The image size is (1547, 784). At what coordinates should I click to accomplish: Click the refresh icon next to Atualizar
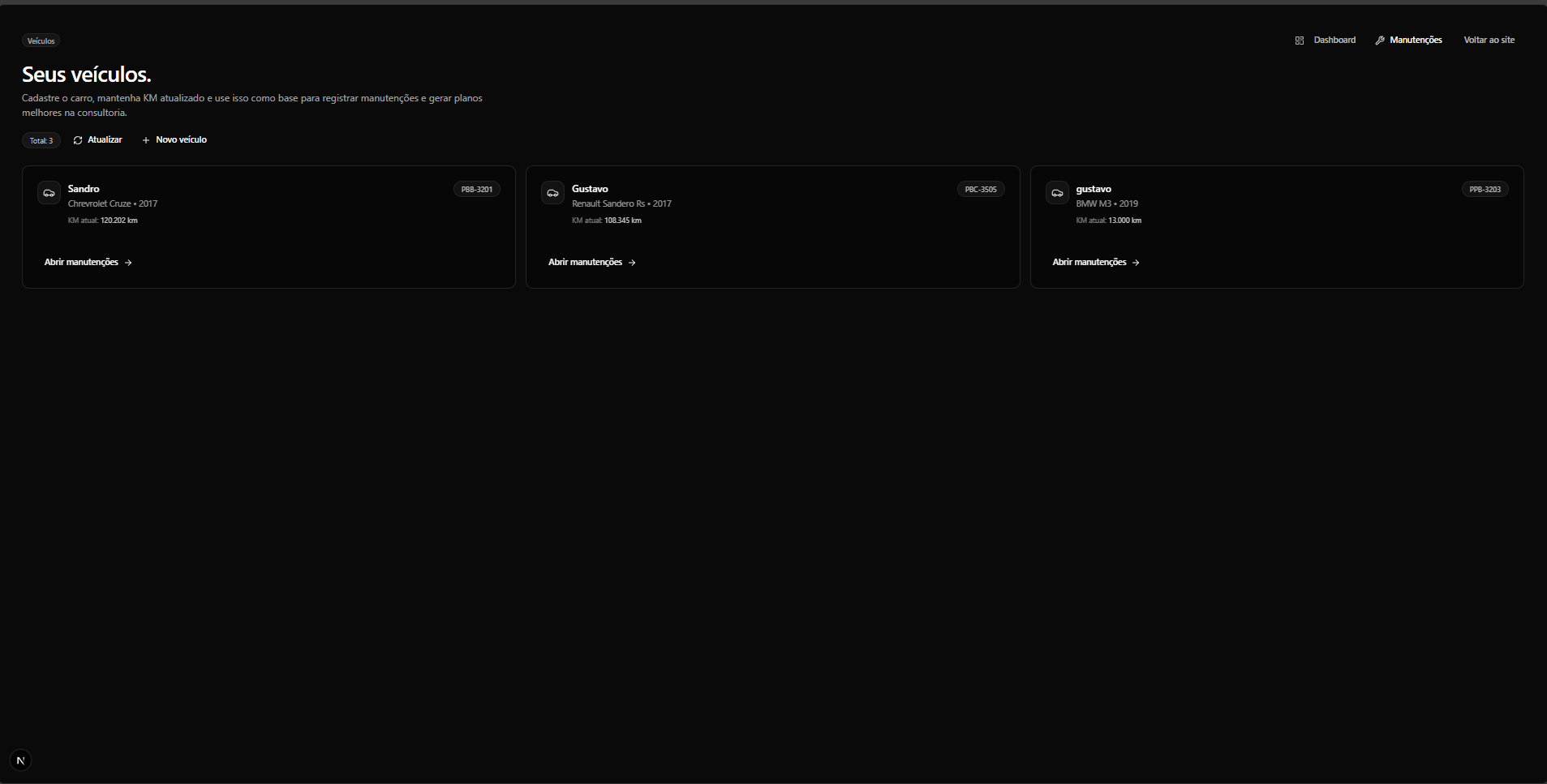[78, 140]
